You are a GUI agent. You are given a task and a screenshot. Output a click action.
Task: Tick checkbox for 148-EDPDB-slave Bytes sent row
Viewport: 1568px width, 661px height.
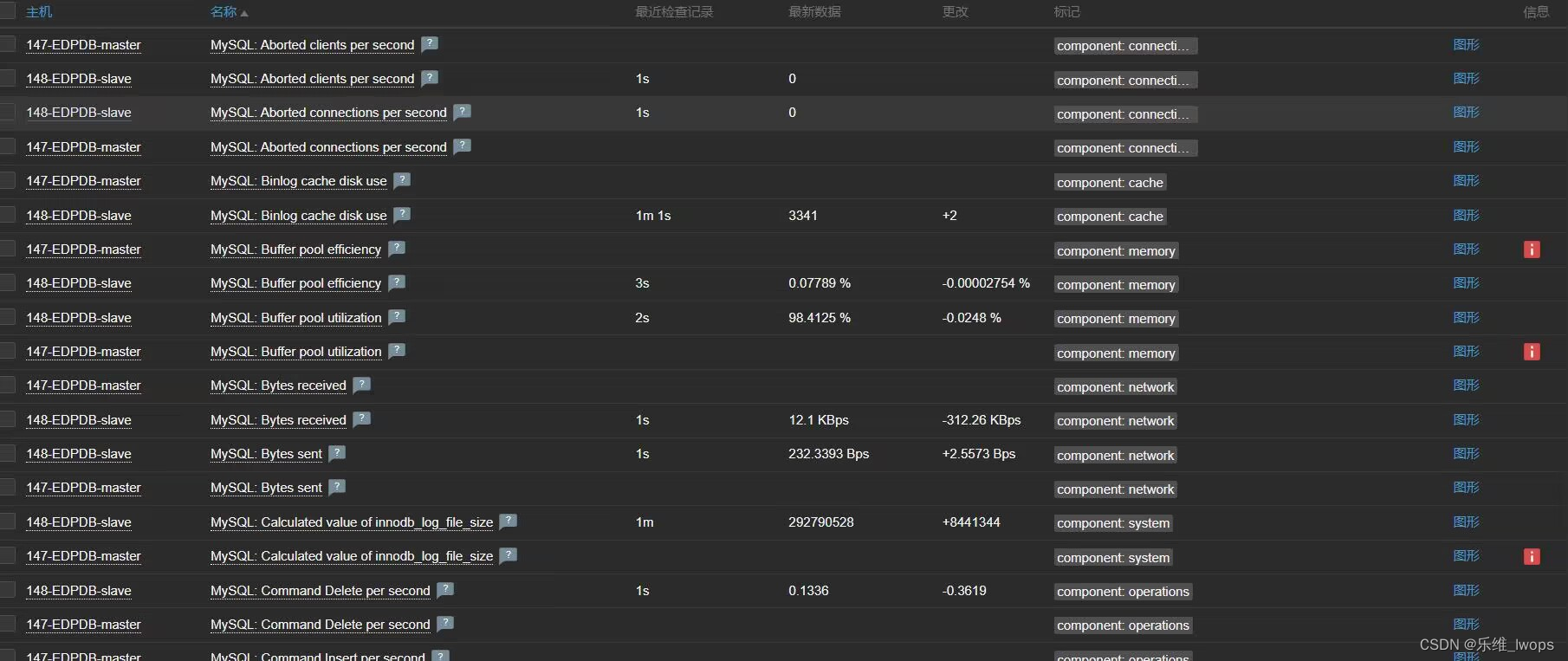[8, 453]
